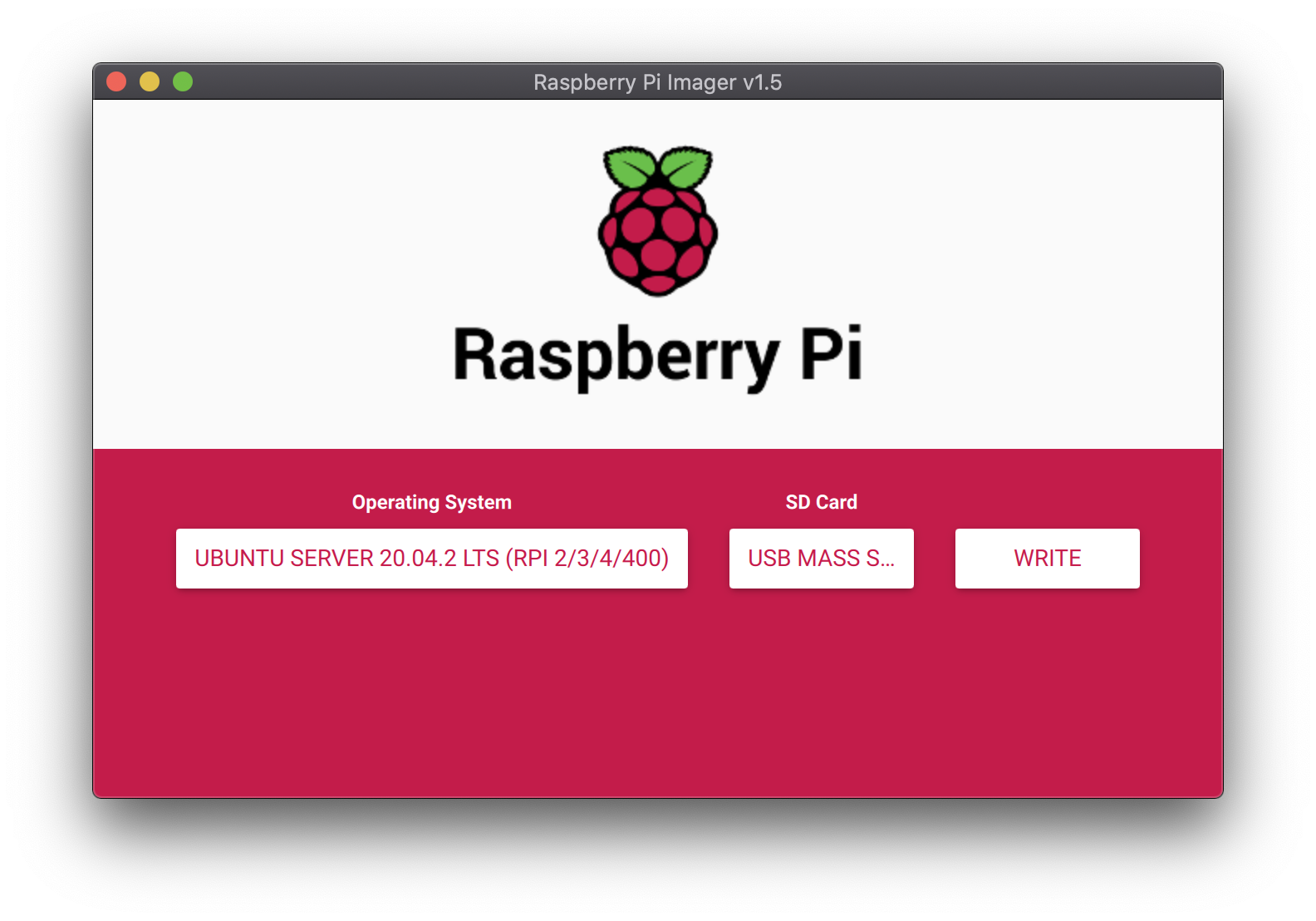Change the USB MASS S... storage selection
Screen dimensions: 1316x921
[821, 559]
